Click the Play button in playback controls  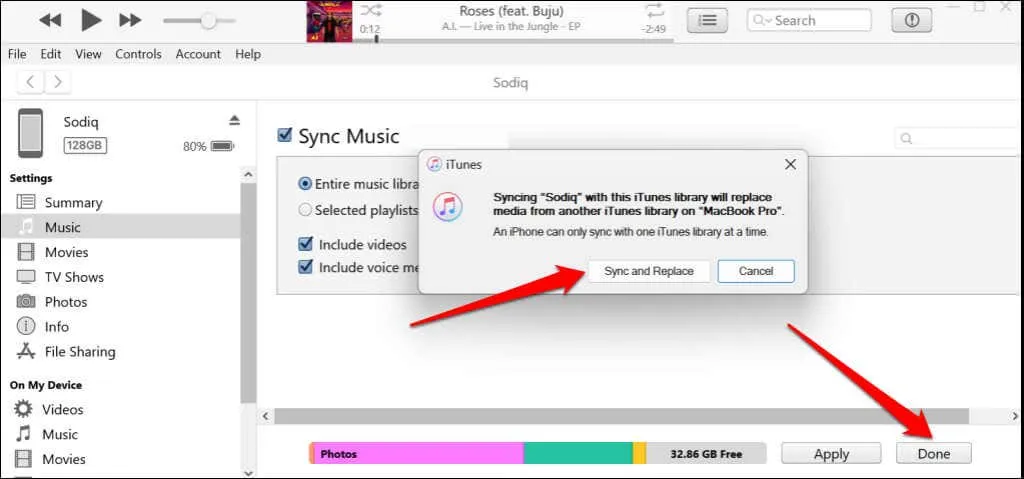(x=90, y=20)
